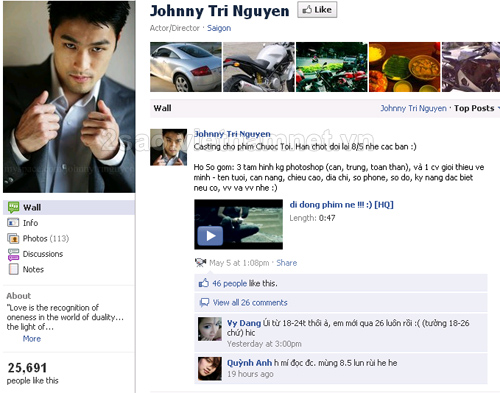This screenshot has width=500, height=393.
Task: Click Quỳnh Anh's avatar picture
Action: point(210,369)
